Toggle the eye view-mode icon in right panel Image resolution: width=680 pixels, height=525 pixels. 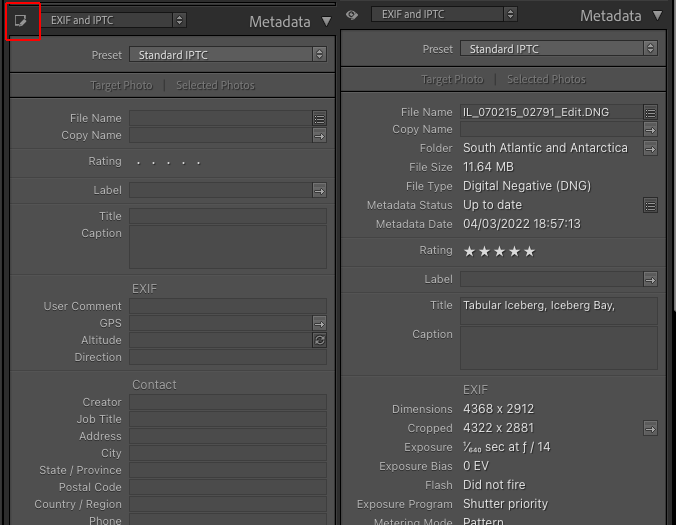pyautogui.click(x=351, y=15)
